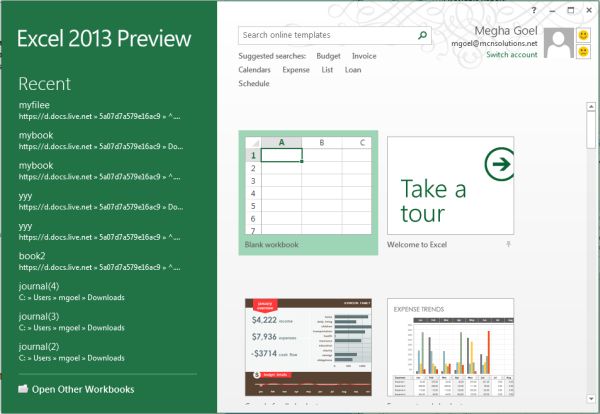
Task: Click the mgoel@mcnsolutions.net email text
Action: click(494, 44)
